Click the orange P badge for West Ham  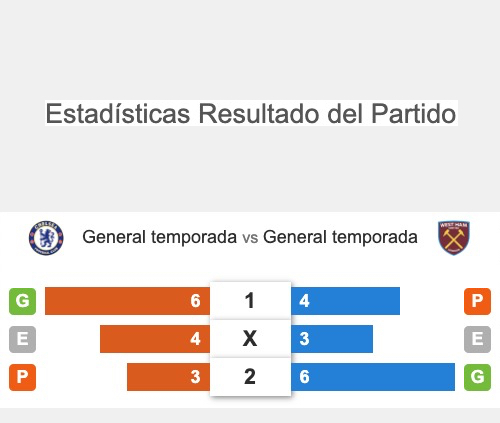[x=477, y=301]
